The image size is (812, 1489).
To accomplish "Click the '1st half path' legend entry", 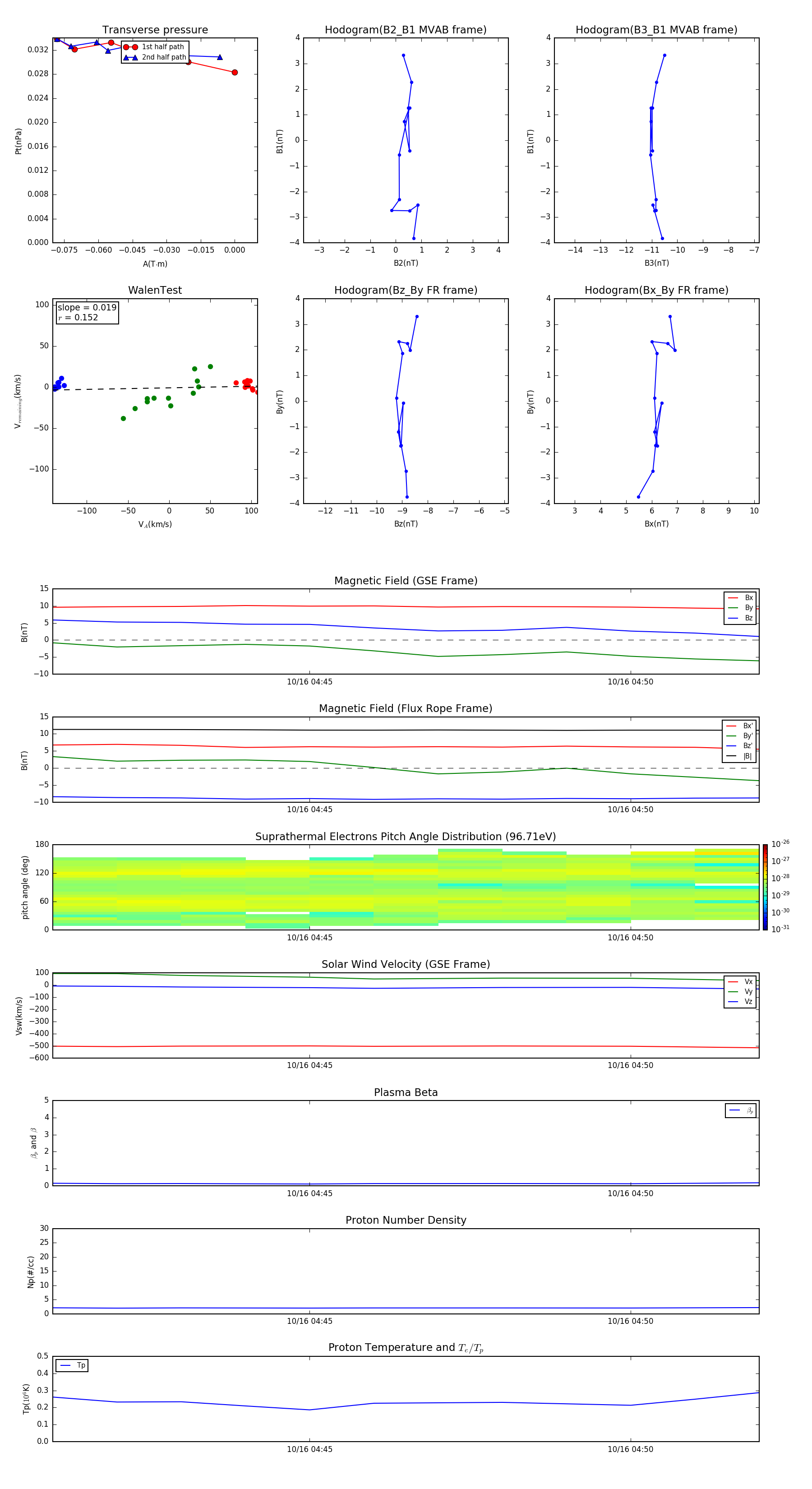I will coord(154,47).
